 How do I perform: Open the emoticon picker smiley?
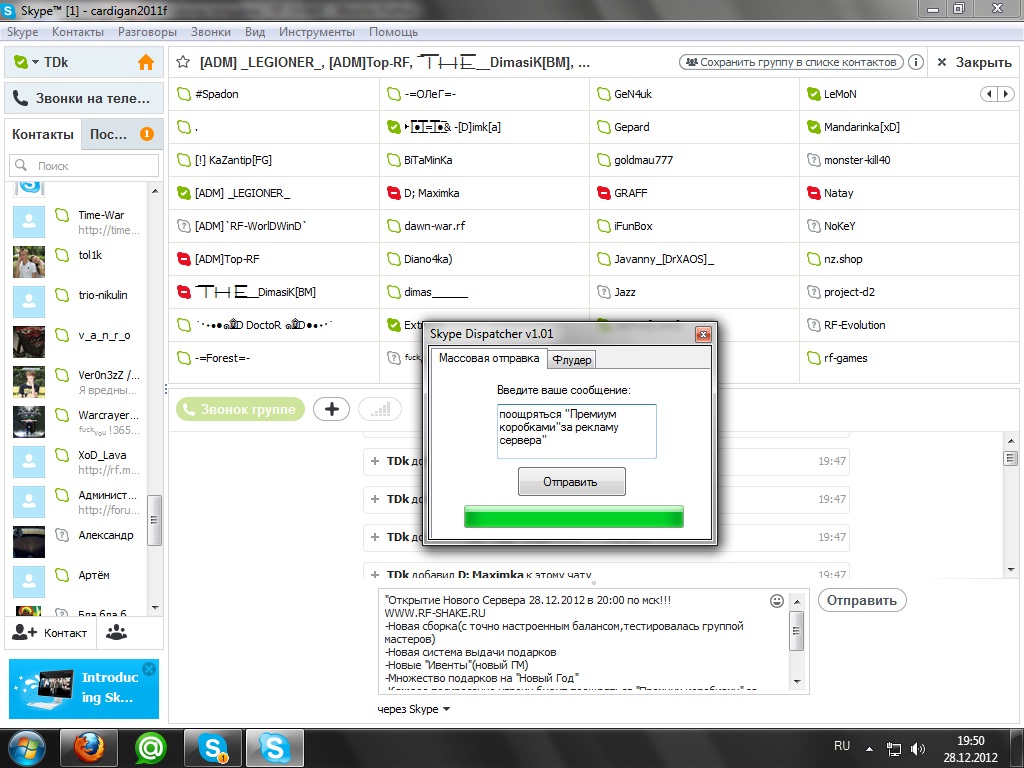point(776,601)
